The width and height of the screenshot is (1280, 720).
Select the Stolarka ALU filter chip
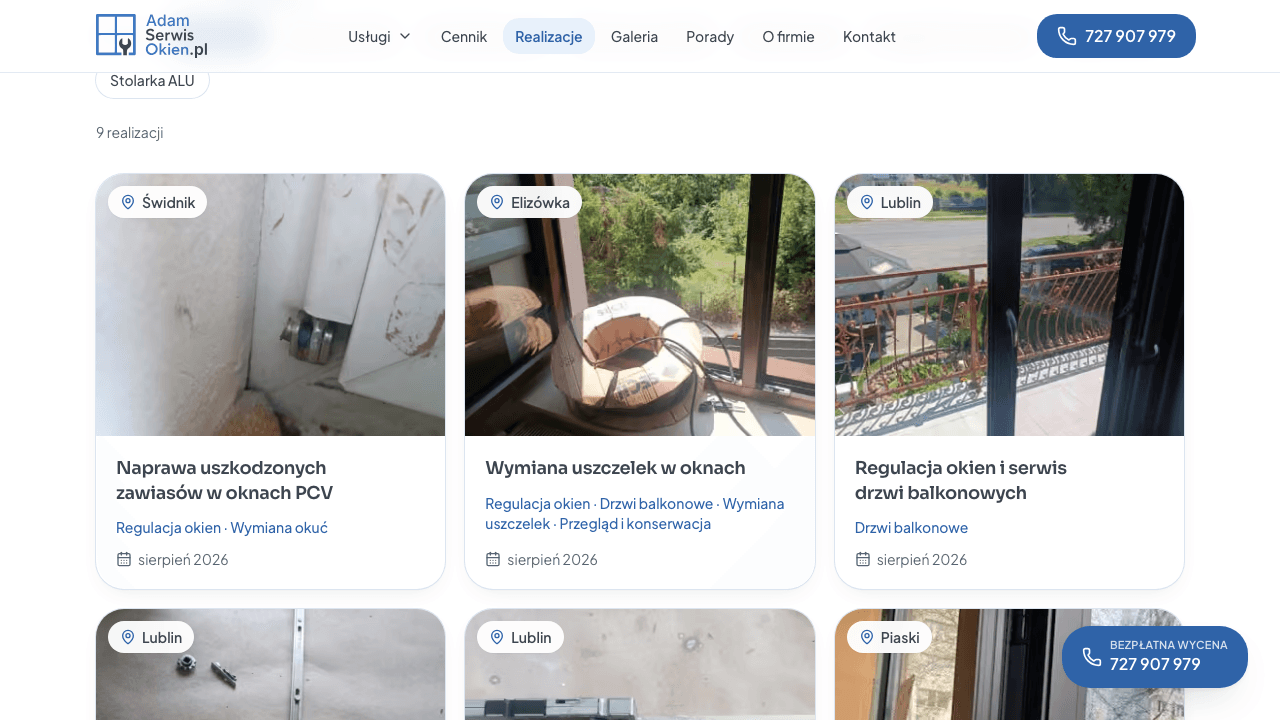[152, 81]
